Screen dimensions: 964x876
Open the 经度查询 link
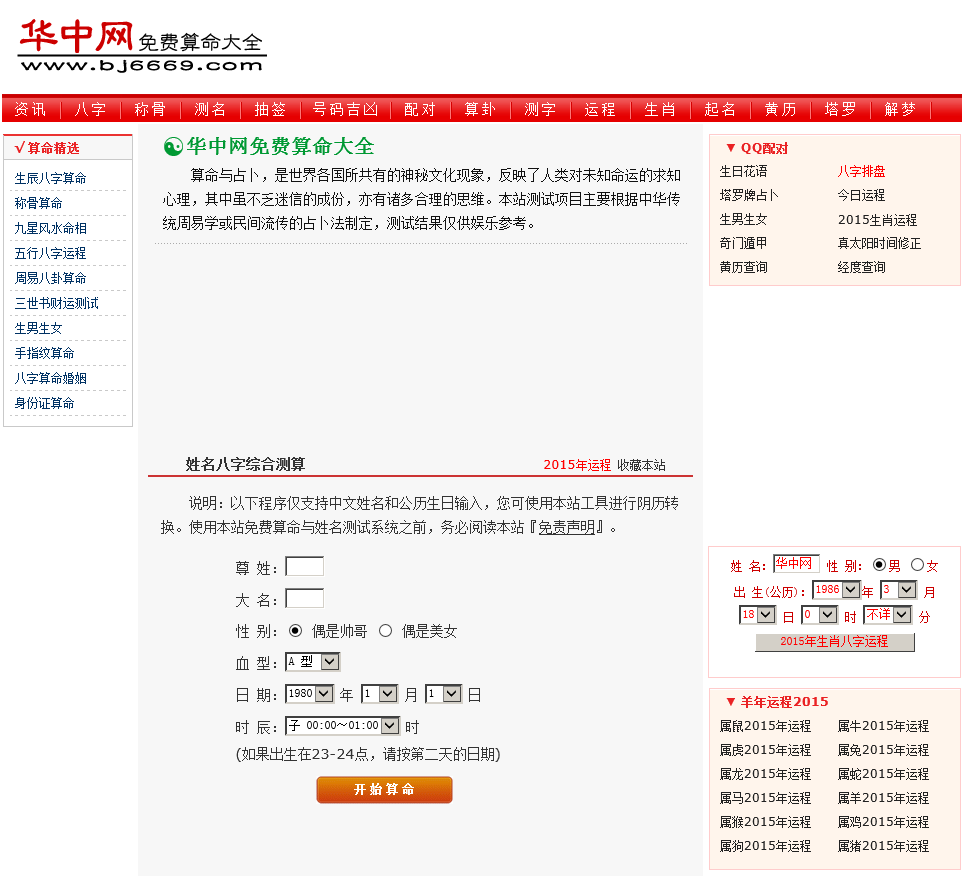861,267
